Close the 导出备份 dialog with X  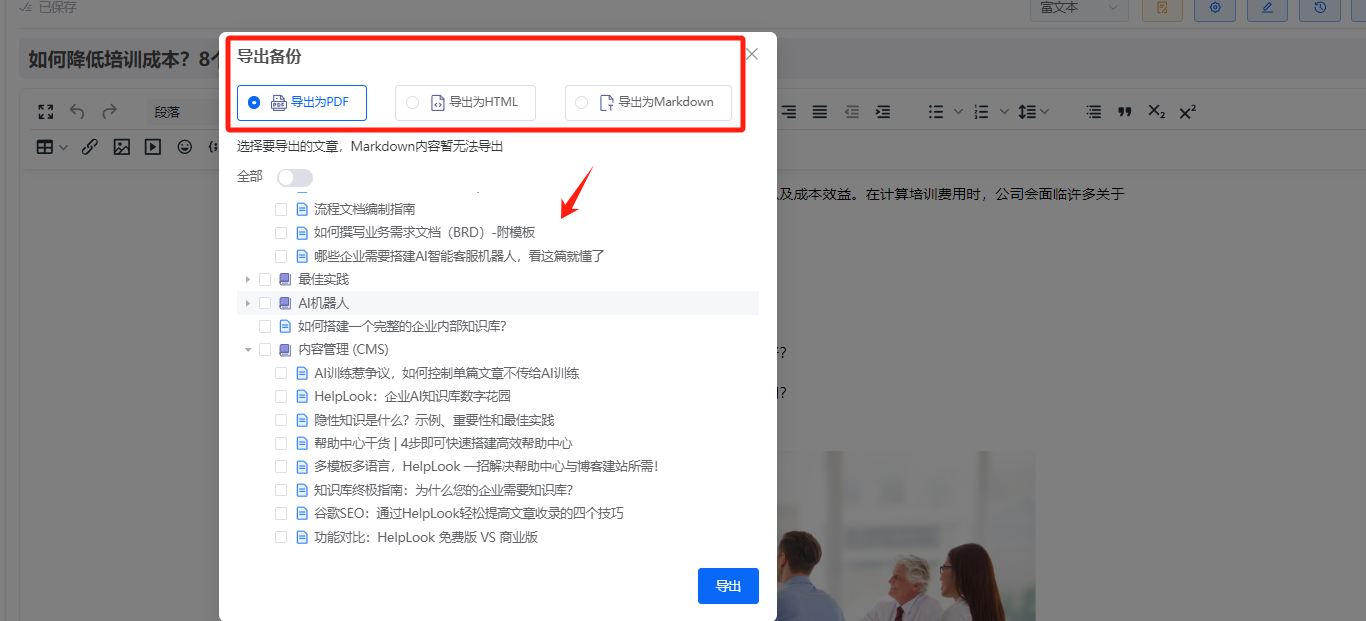752,54
